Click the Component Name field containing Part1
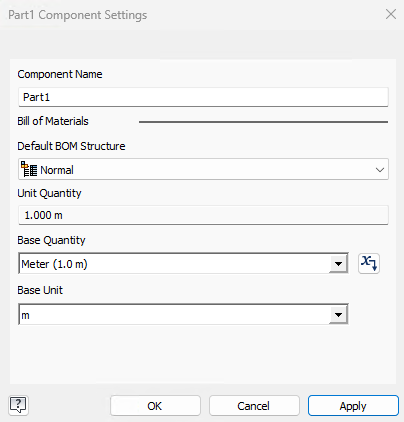The image size is (404, 422). pos(203,97)
